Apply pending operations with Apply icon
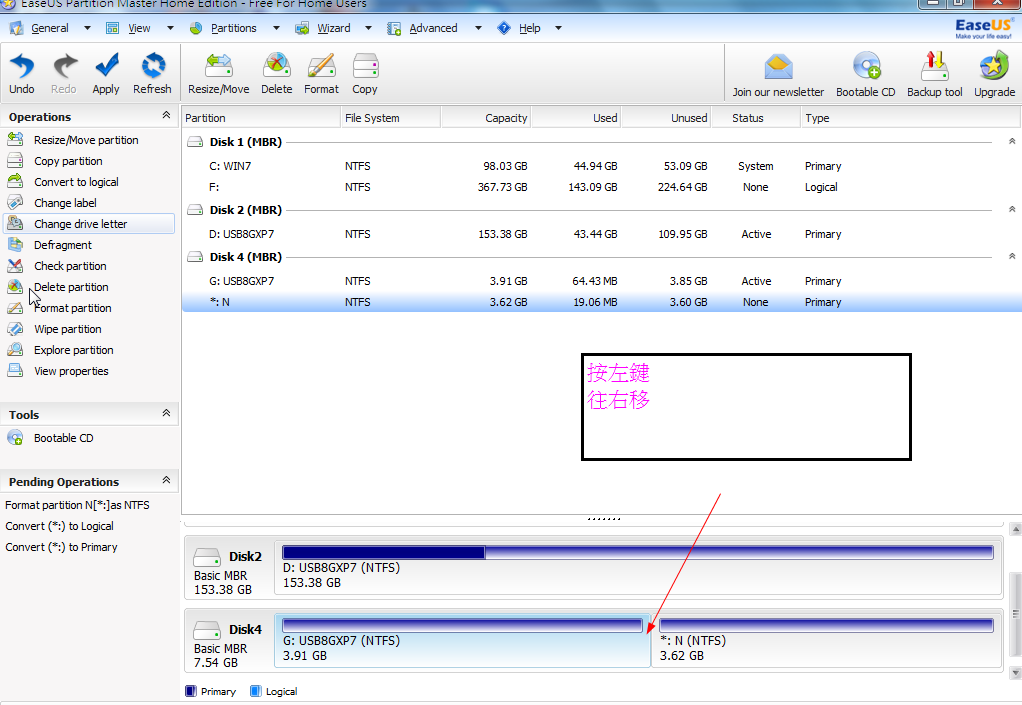 click(x=106, y=73)
